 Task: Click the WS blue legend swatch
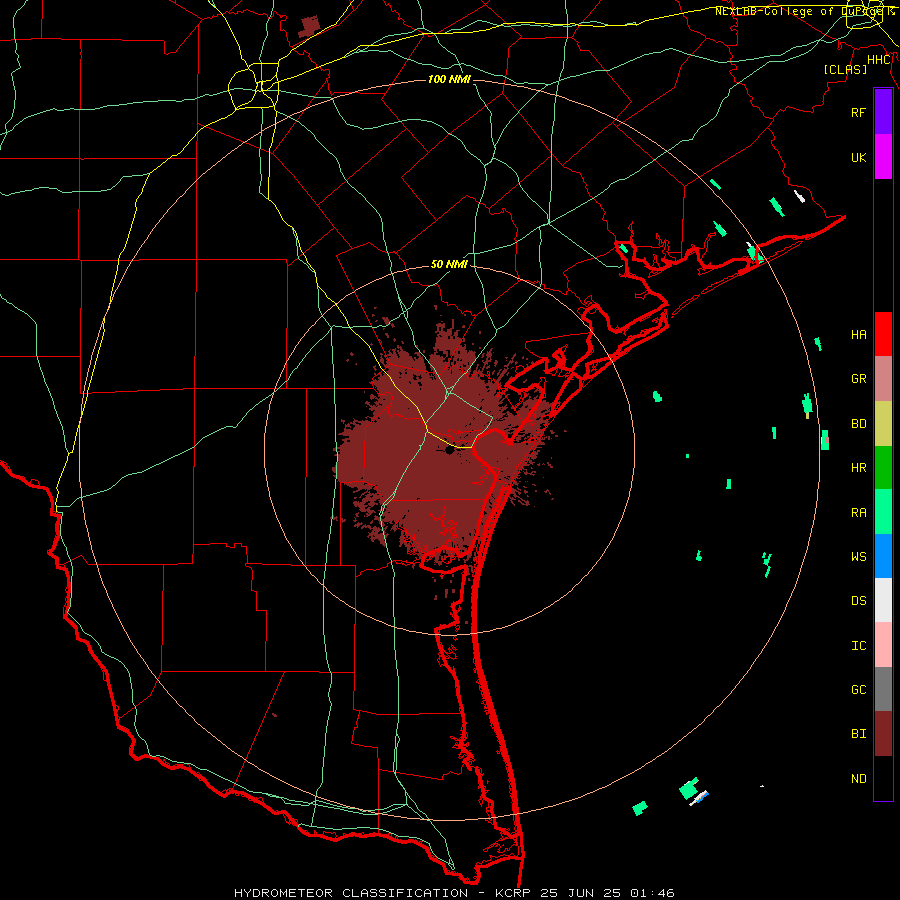(883, 556)
